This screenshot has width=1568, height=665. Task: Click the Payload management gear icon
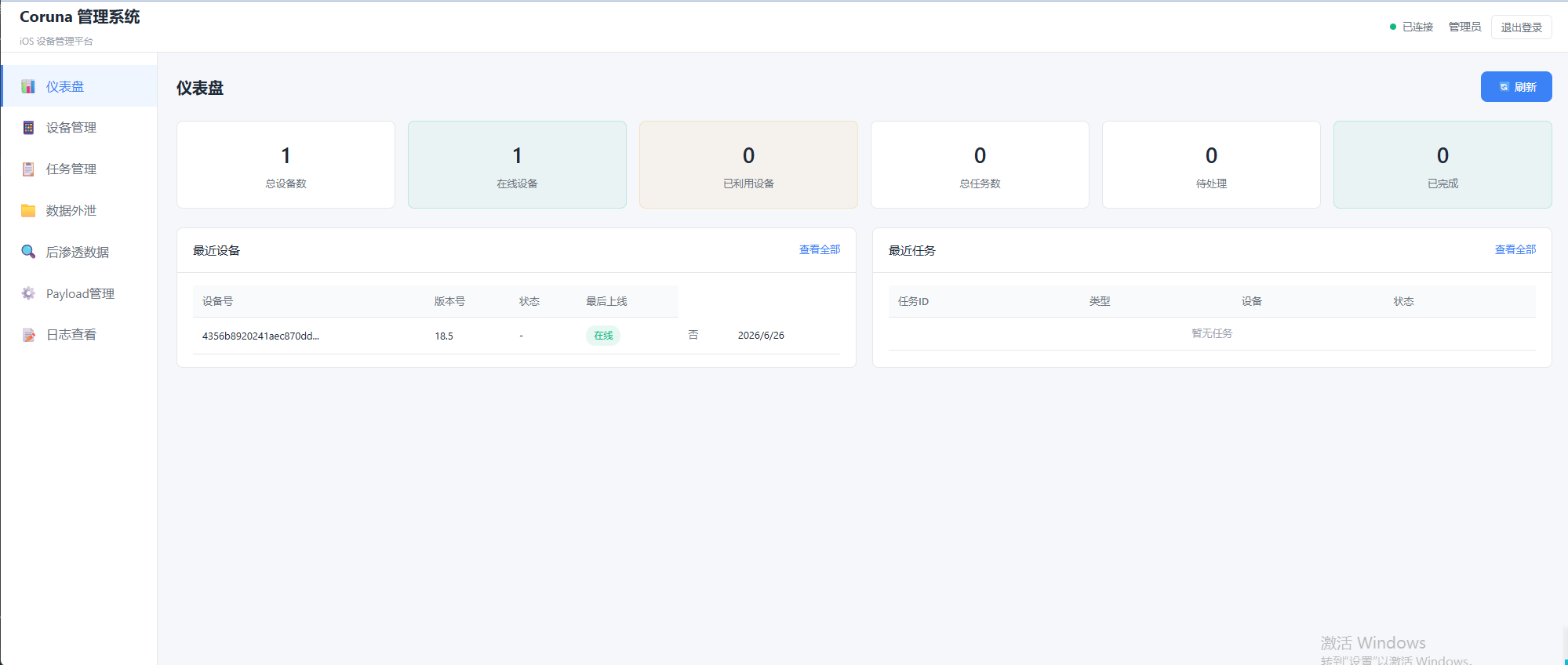tap(28, 293)
